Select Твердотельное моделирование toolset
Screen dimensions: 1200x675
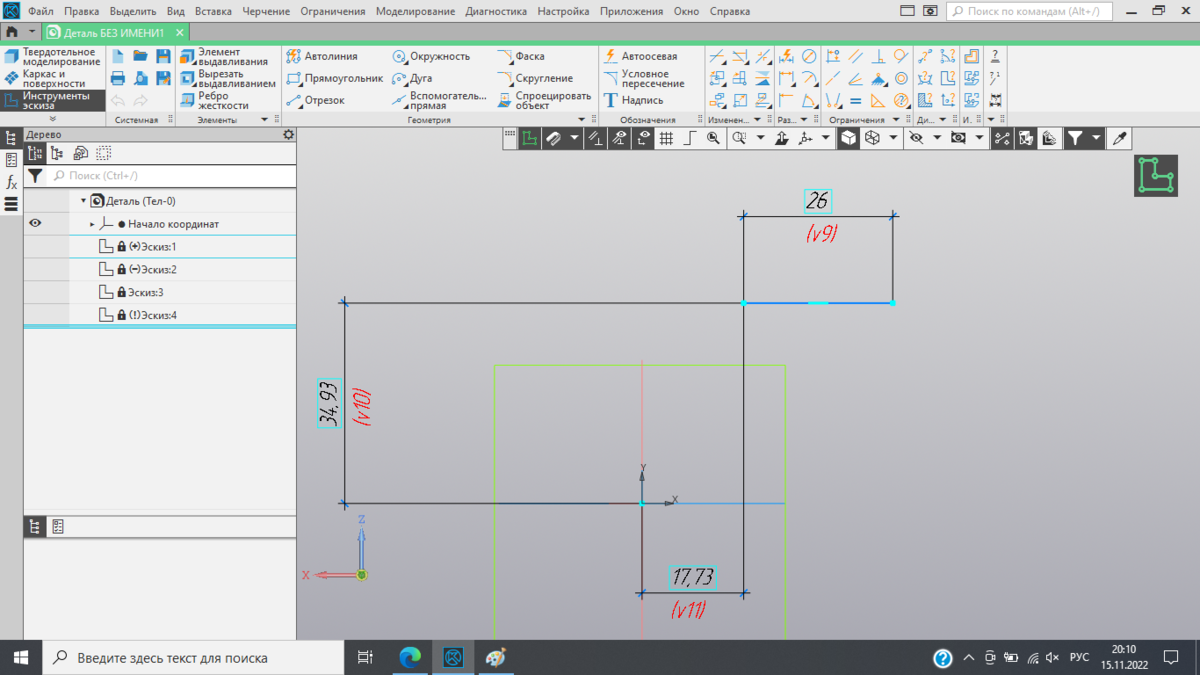(x=53, y=57)
